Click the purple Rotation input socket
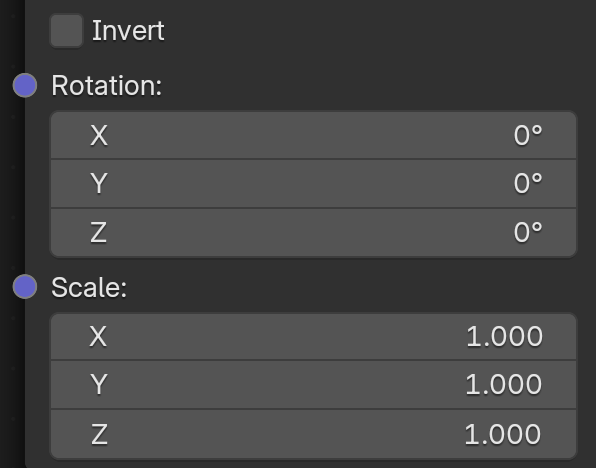This screenshot has height=468, width=596. pos(25,85)
